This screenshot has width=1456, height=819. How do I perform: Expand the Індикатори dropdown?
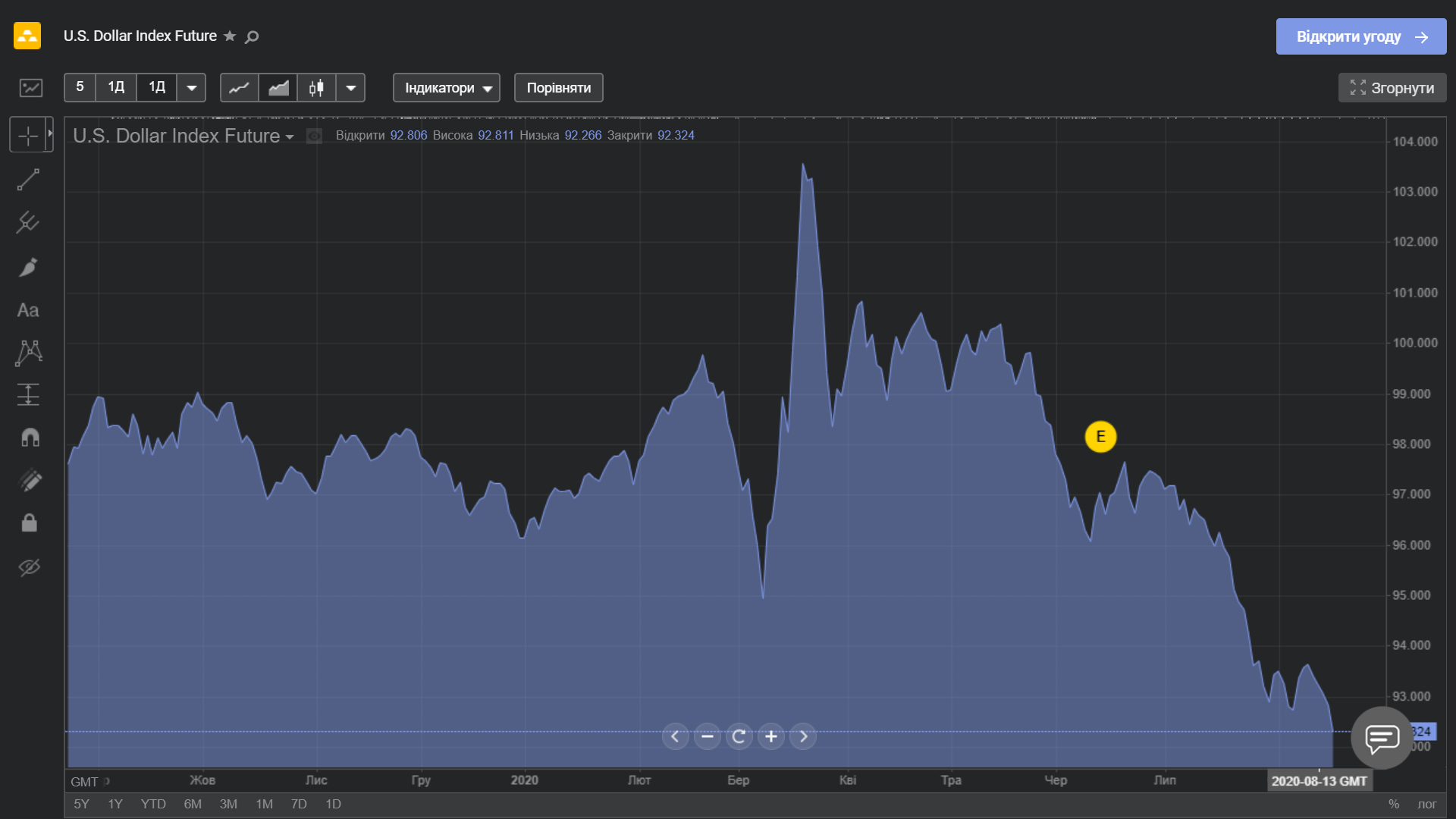click(x=446, y=88)
